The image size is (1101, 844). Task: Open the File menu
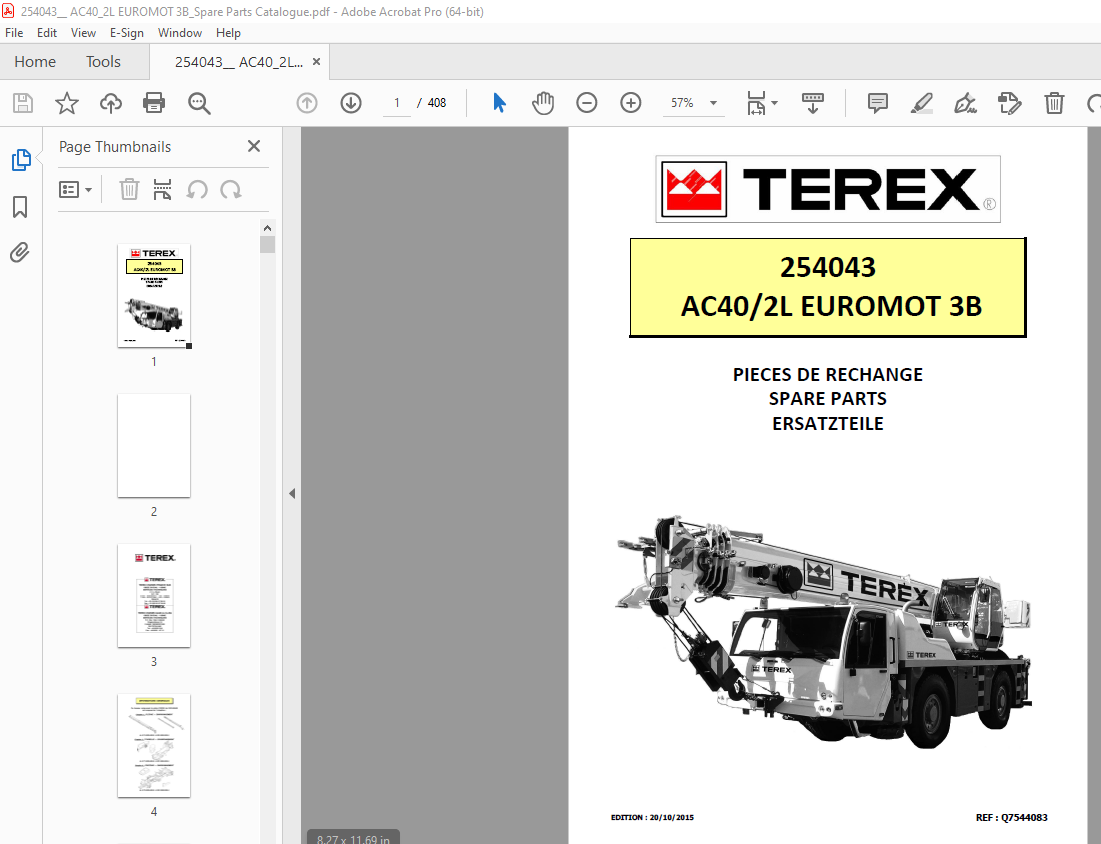coord(14,32)
